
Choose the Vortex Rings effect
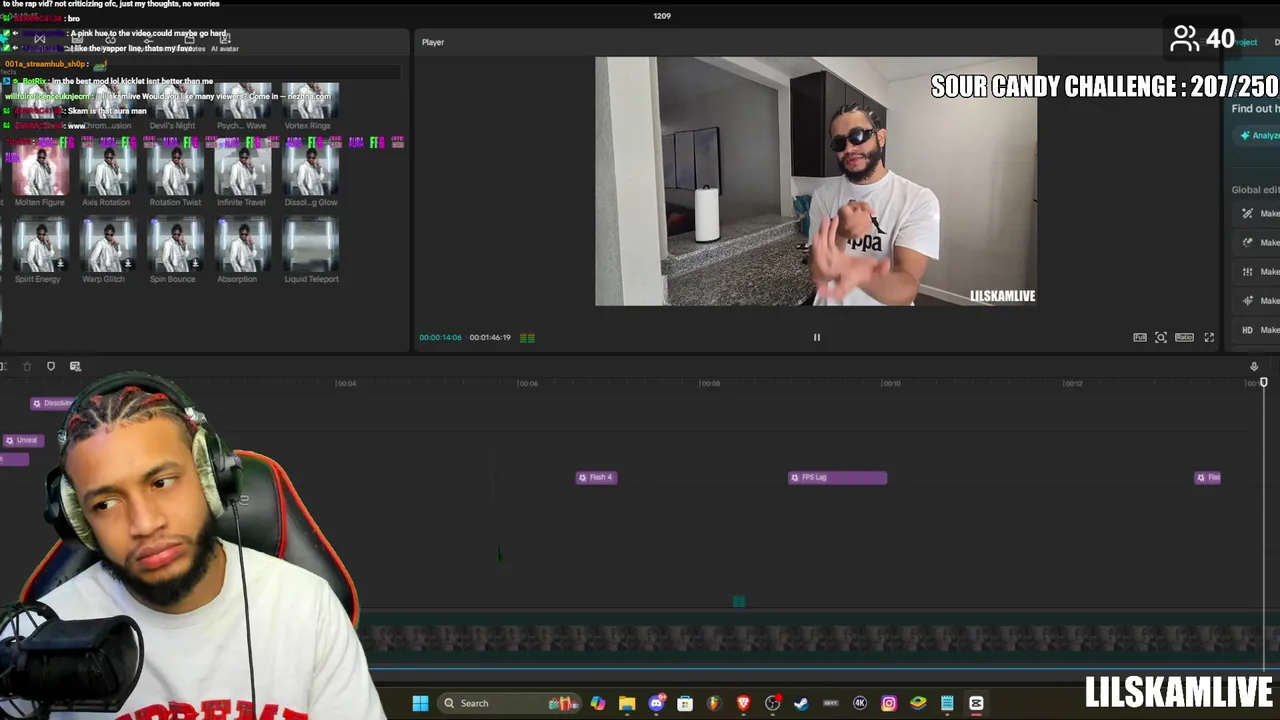310,102
